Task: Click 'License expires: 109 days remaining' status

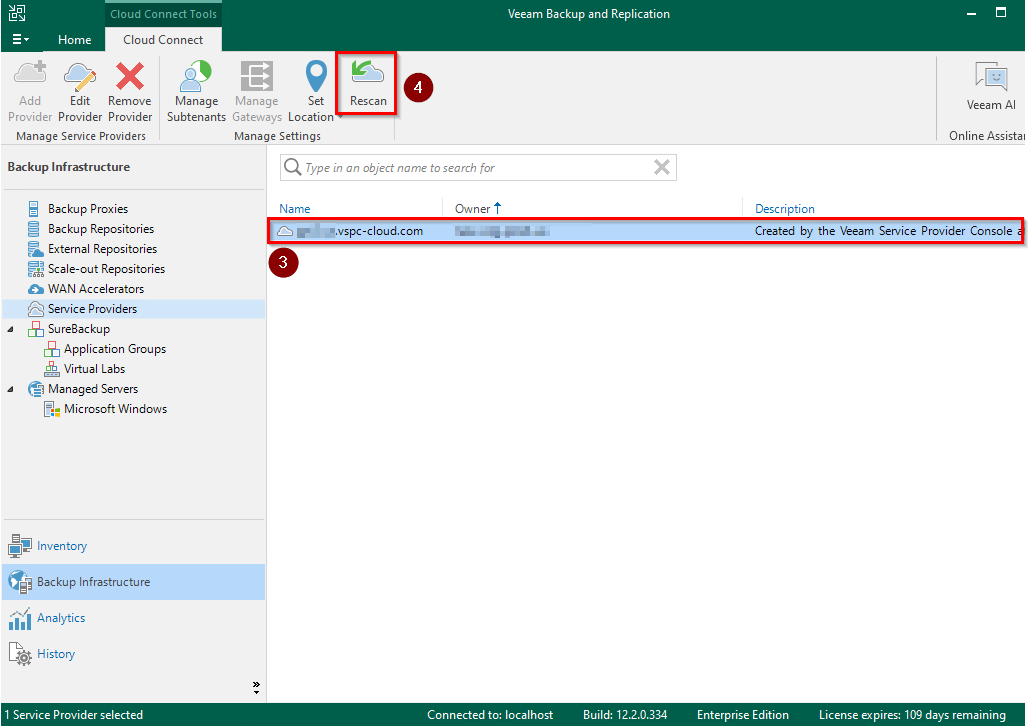Action: tap(912, 715)
